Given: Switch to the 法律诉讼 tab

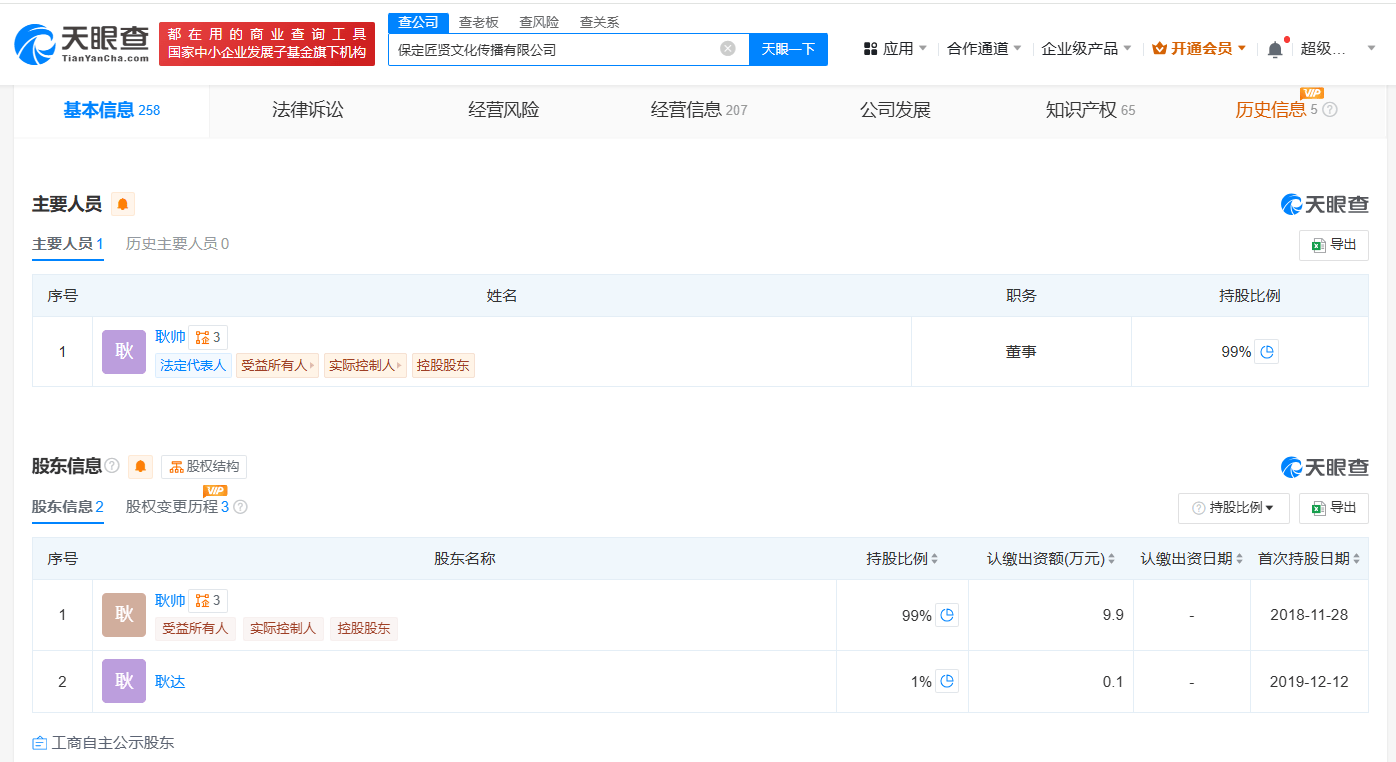Looking at the screenshot, I should point(308,110).
